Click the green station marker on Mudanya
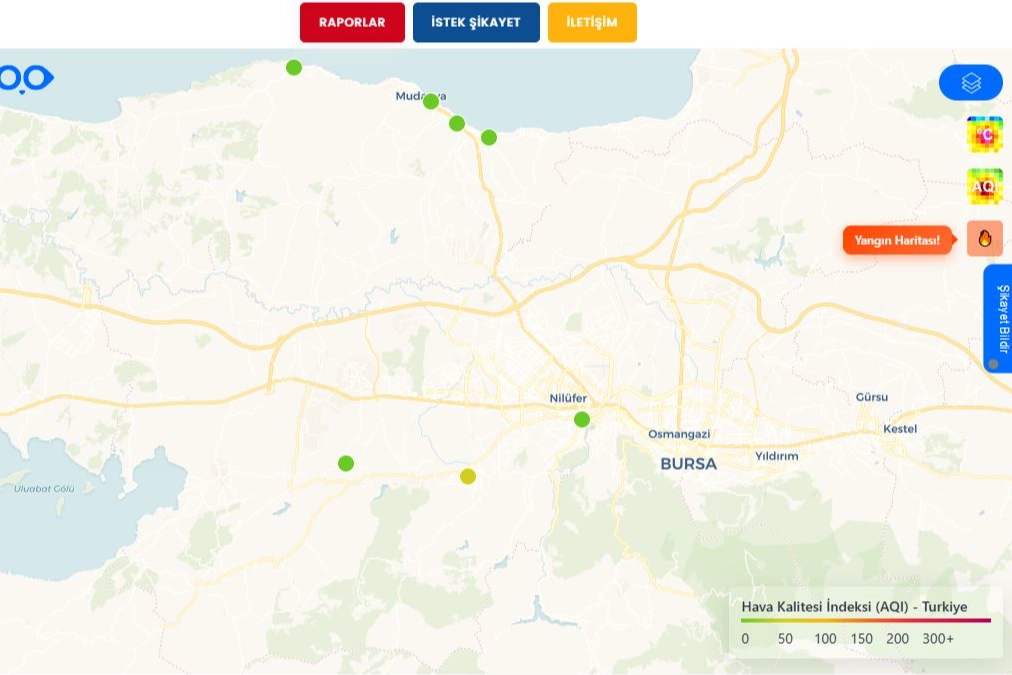The width and height of the screenshot is (1012, 675). (431, 101)
